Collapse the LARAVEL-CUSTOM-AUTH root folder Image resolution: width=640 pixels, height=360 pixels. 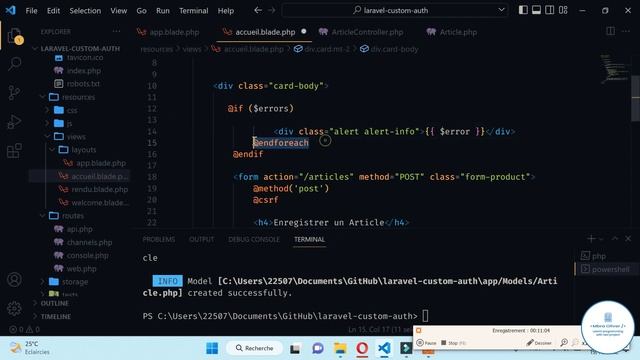point(80,48)
